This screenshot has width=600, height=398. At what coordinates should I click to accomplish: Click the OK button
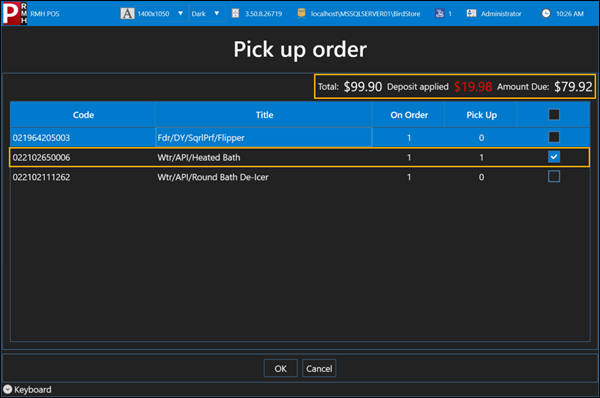coord(280,368)
